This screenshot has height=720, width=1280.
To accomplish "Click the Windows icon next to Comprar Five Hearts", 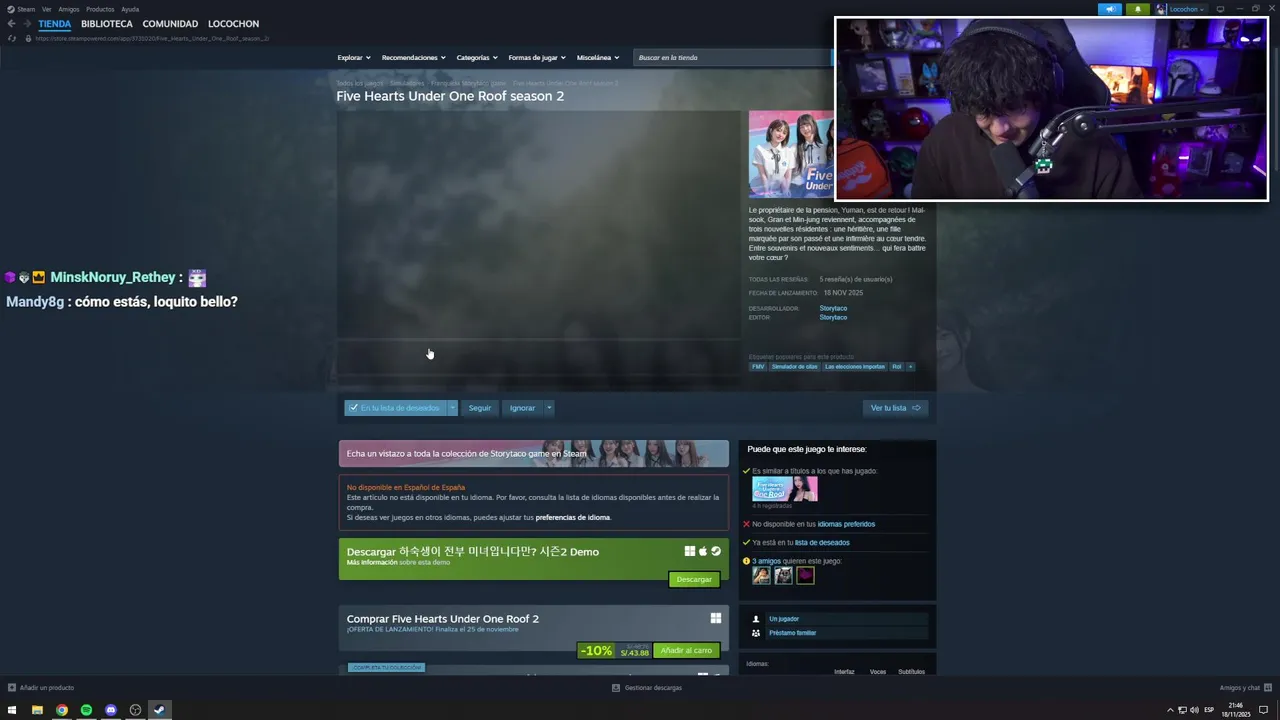I will point(715,618).
